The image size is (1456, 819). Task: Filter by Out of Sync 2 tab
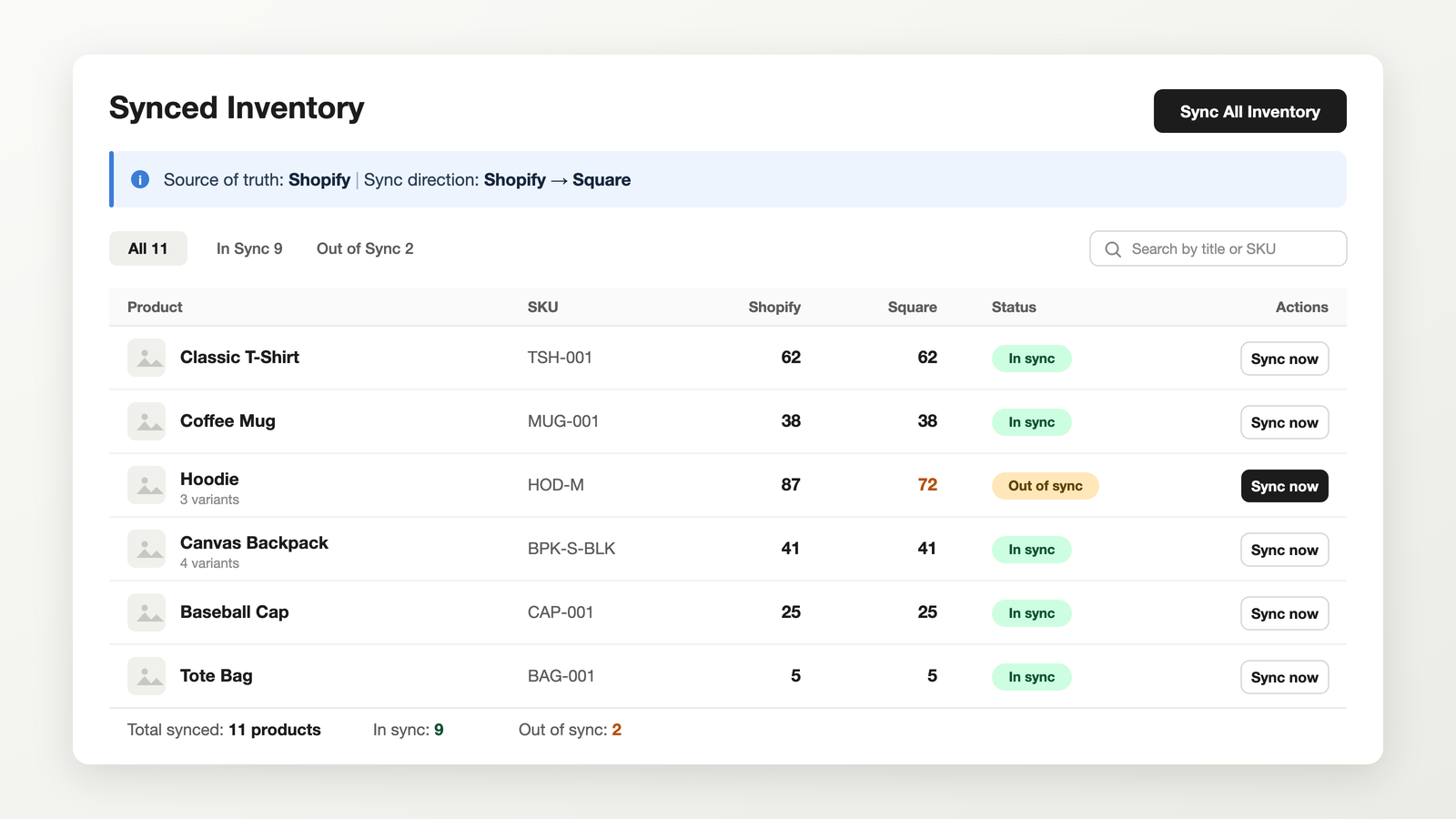[x=365, y=248]
